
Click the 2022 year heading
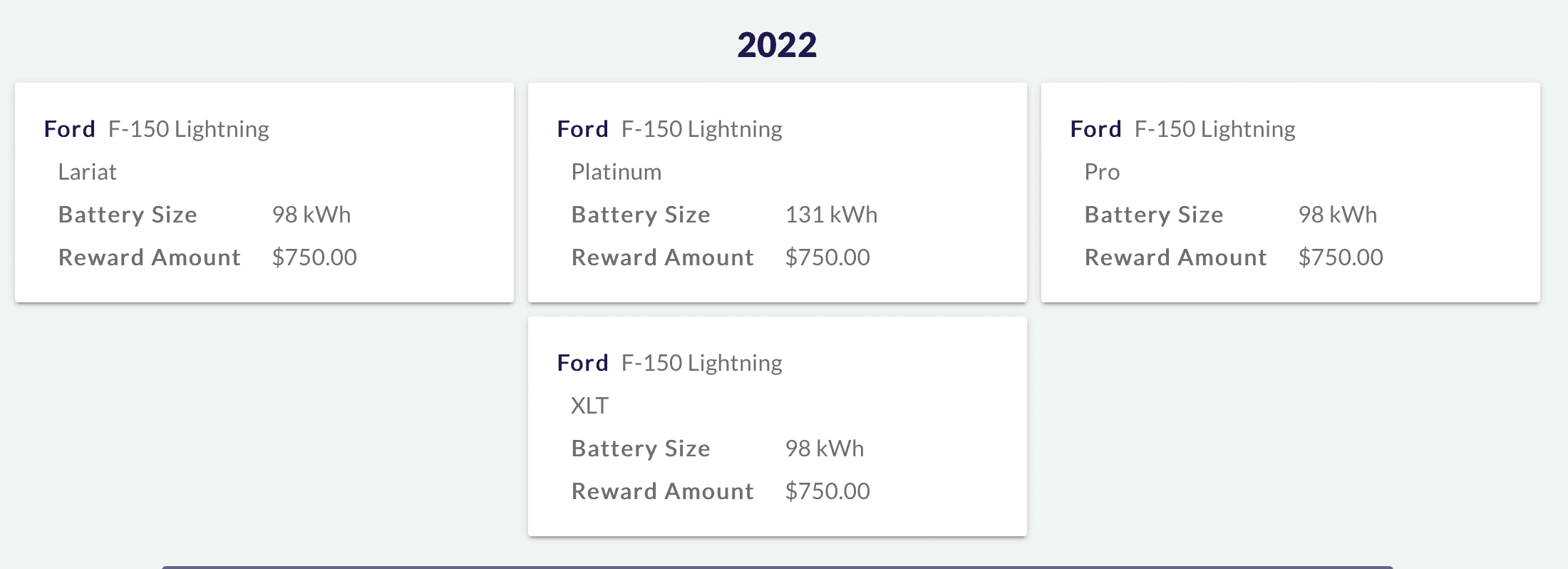[777, 45]
